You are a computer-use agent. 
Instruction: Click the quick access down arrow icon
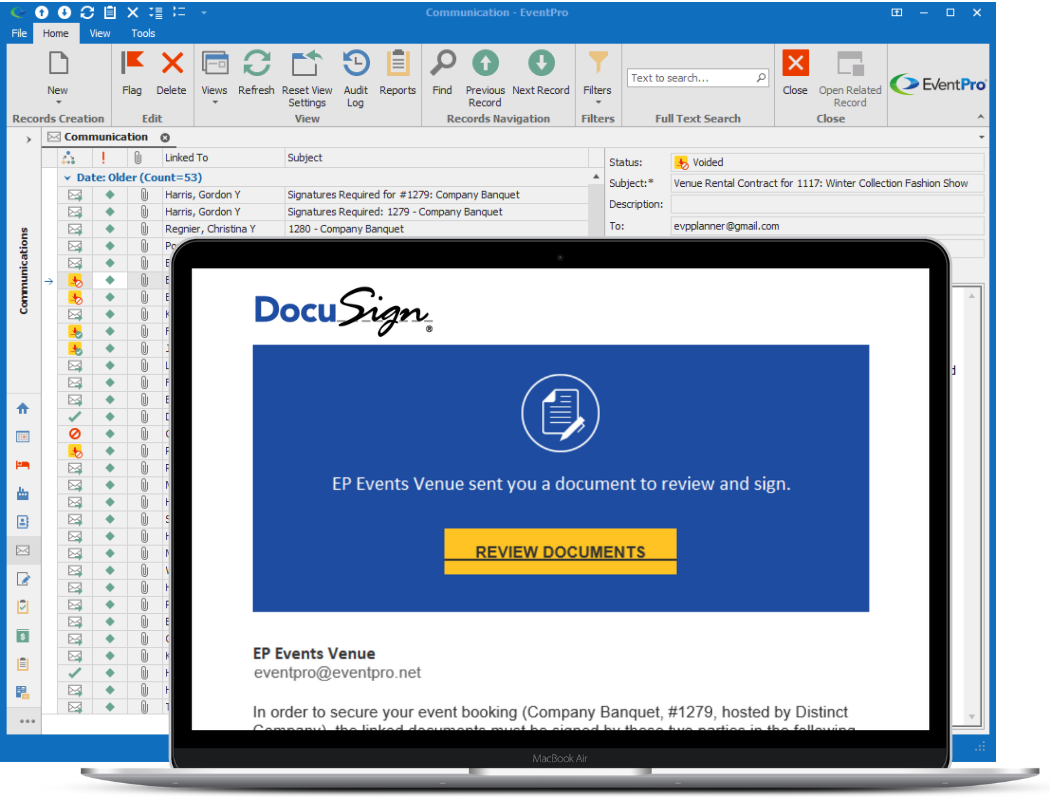tap(64, 12)
